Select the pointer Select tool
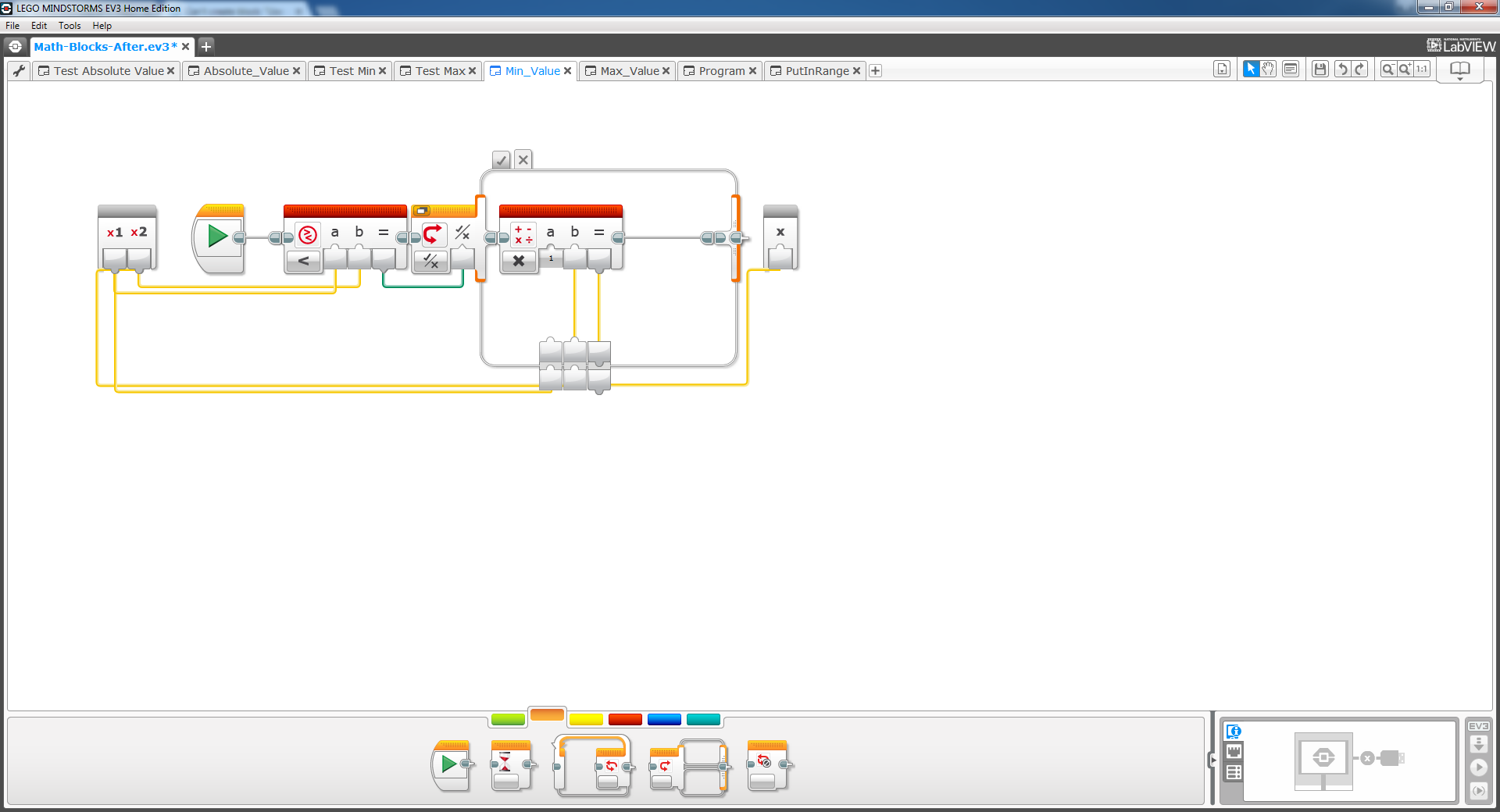Viewport: 1500px width, 812px height. pyautogui.click(x=1251, y=69)
